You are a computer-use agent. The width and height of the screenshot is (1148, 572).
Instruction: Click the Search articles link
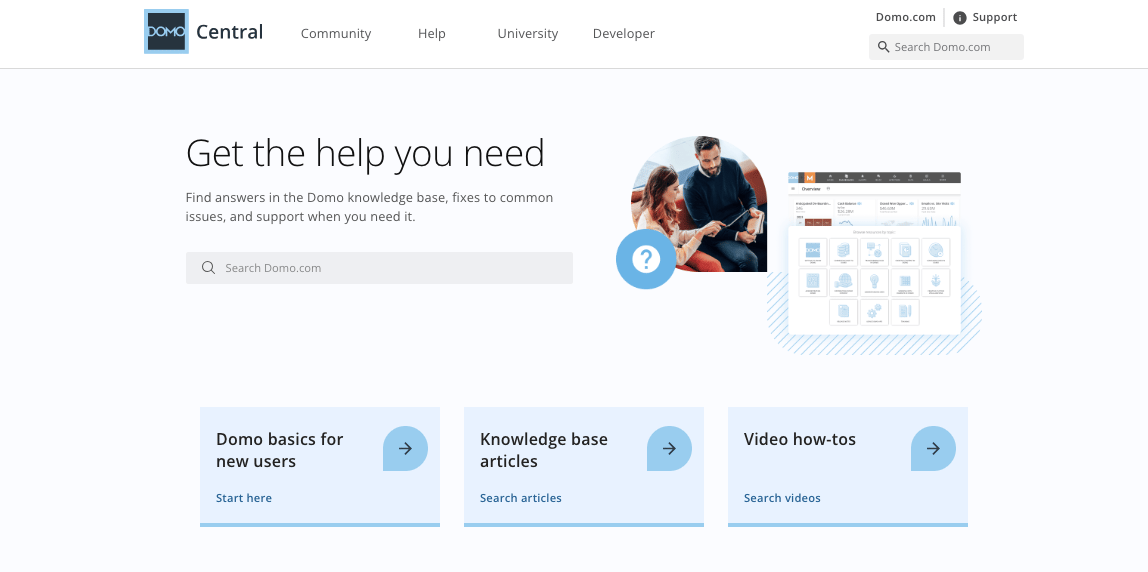[521, 498]
